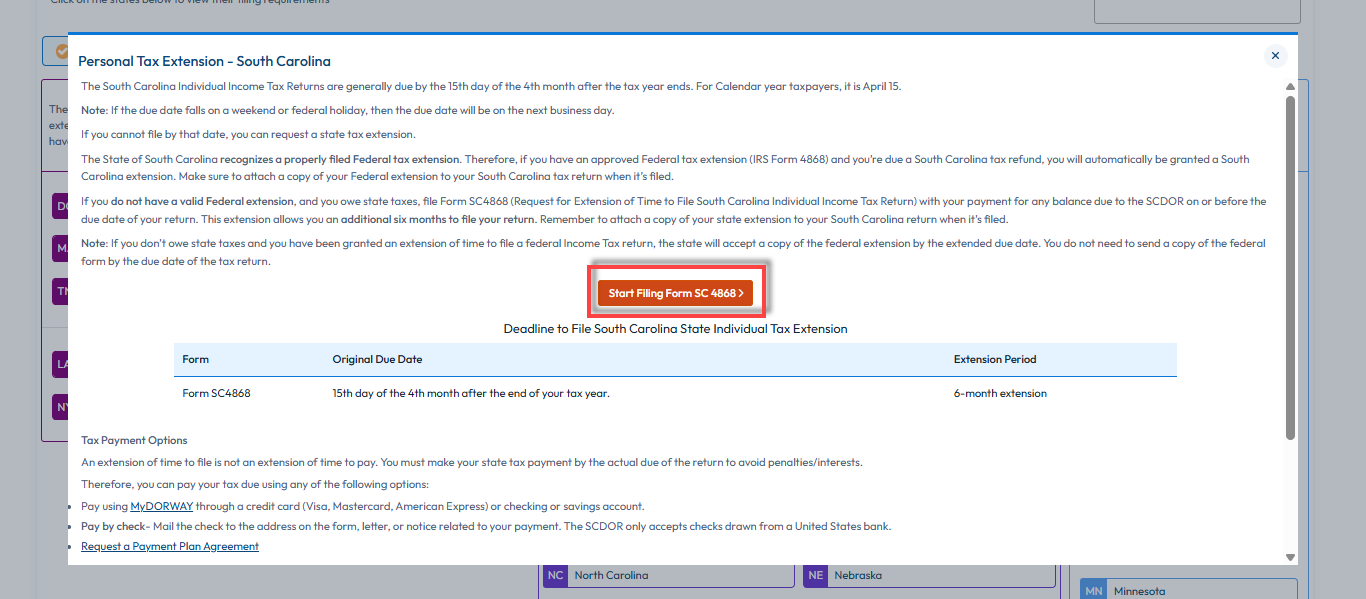This screenshot has width=1366, height=599.
Task: Select Minnesota state behind dialog
Action: pyautogui.click(x=1189, y=590)
